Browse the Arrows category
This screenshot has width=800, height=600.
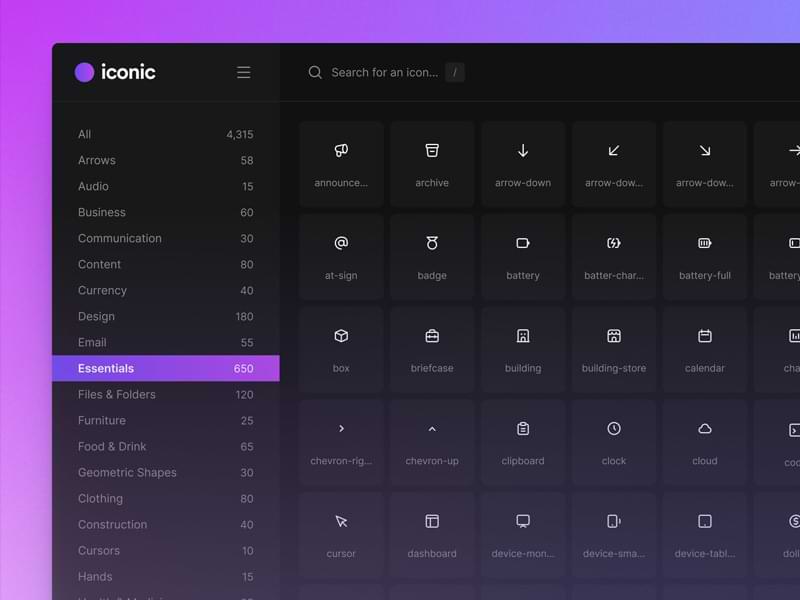pos(97,160)
